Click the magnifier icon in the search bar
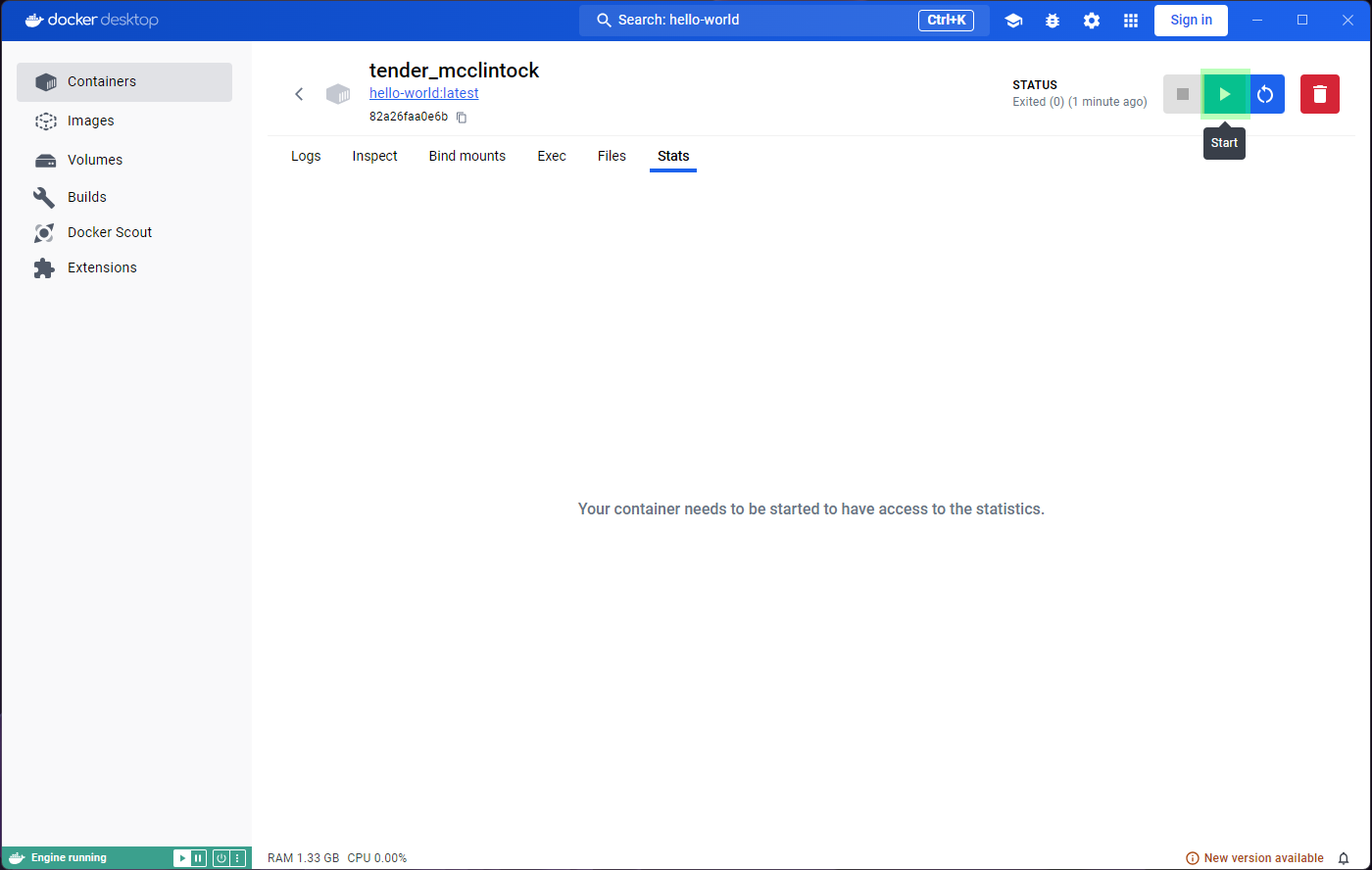1372x870 pixels. [x=605, y=21]
